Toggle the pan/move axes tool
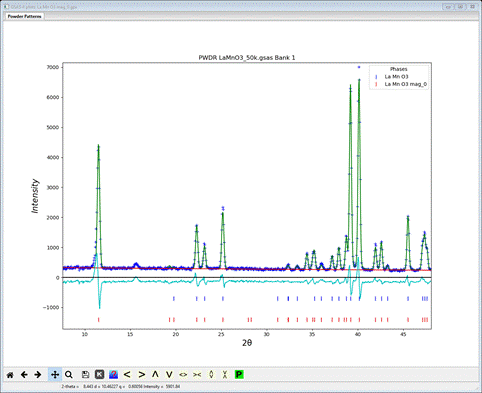 (x=55, y=375)
